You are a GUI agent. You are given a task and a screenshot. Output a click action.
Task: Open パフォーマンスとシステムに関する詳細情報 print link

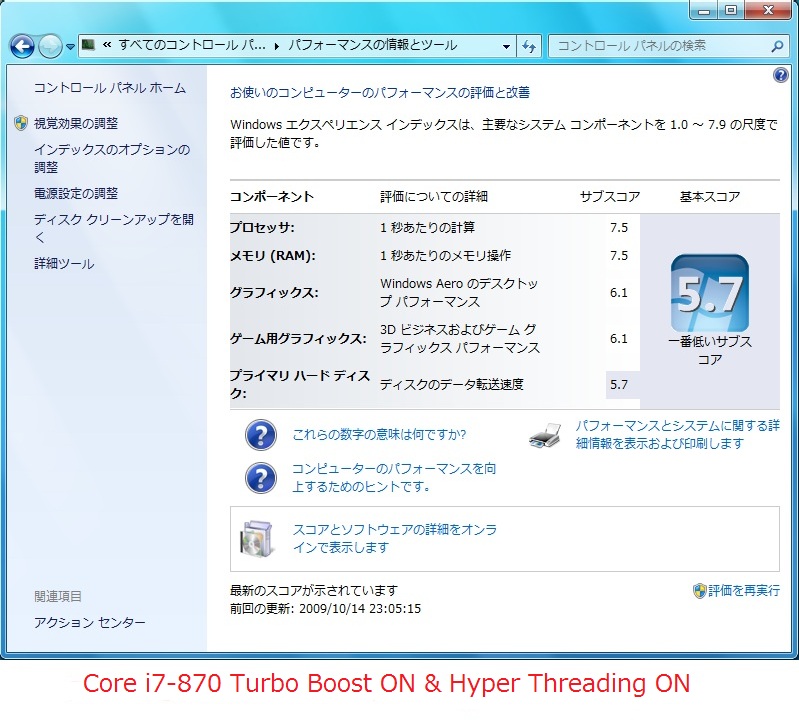(x=677, y=435)
